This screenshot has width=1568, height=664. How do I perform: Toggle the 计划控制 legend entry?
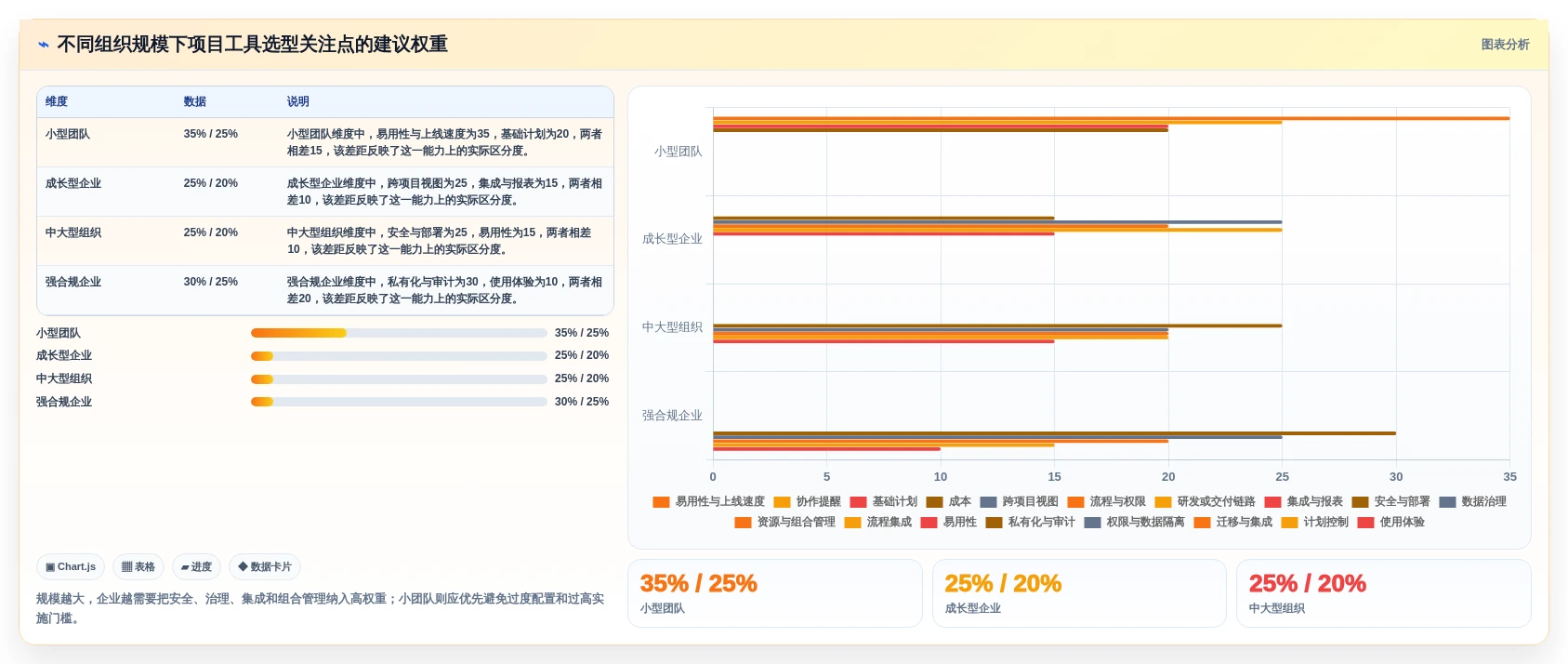tap(1315, 522)
